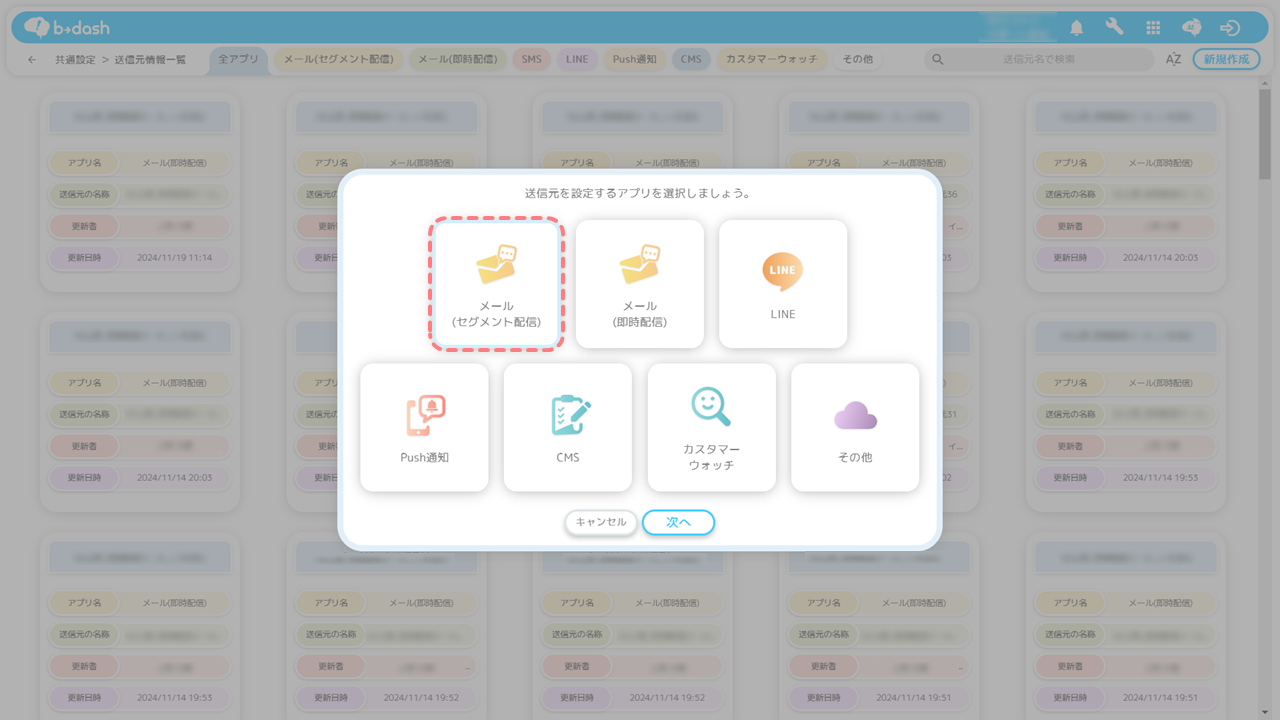Filter by LINE tab

(x=577, y=59)
